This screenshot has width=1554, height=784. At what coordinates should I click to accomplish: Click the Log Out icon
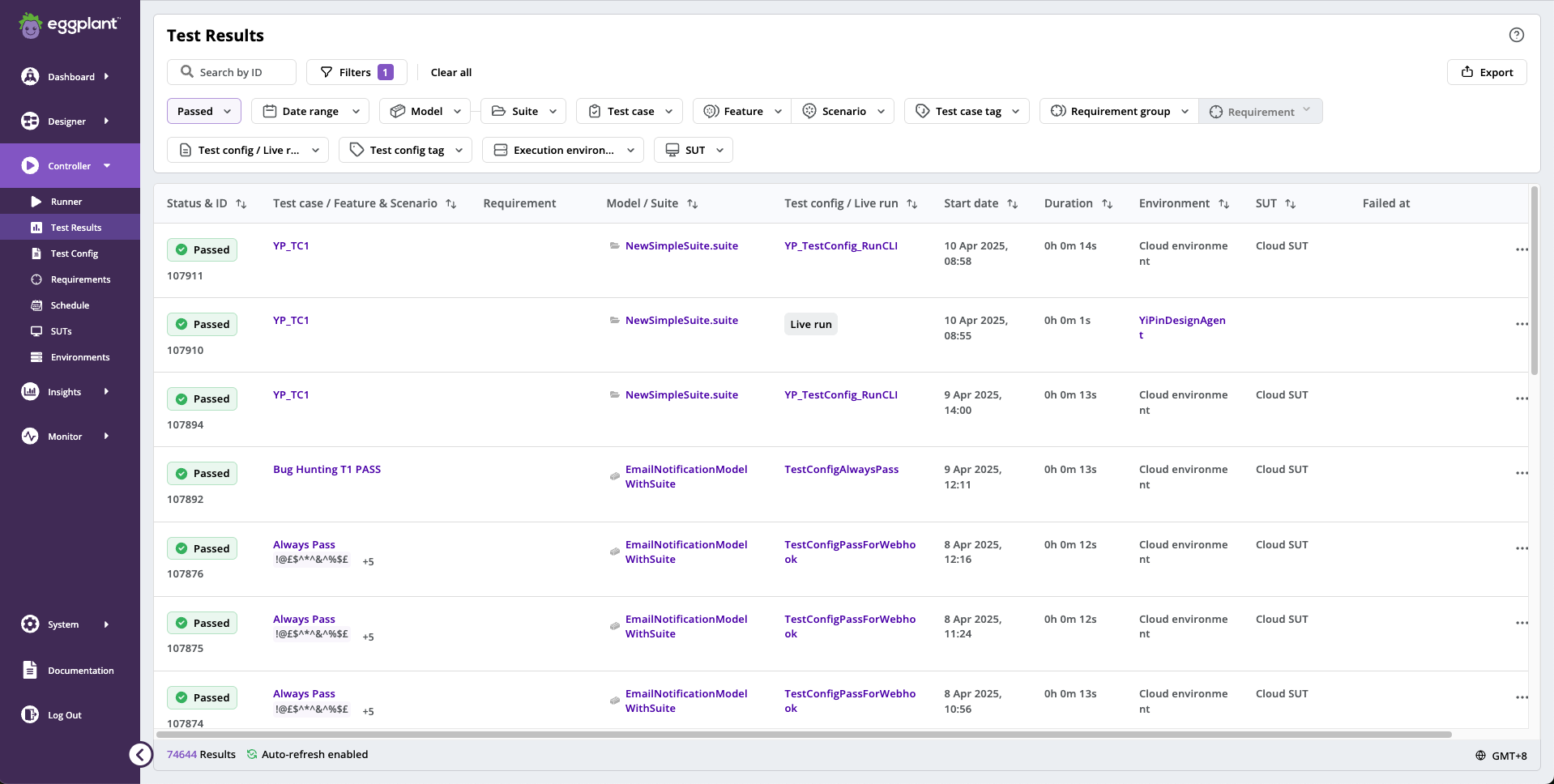[x=30, y=714]
